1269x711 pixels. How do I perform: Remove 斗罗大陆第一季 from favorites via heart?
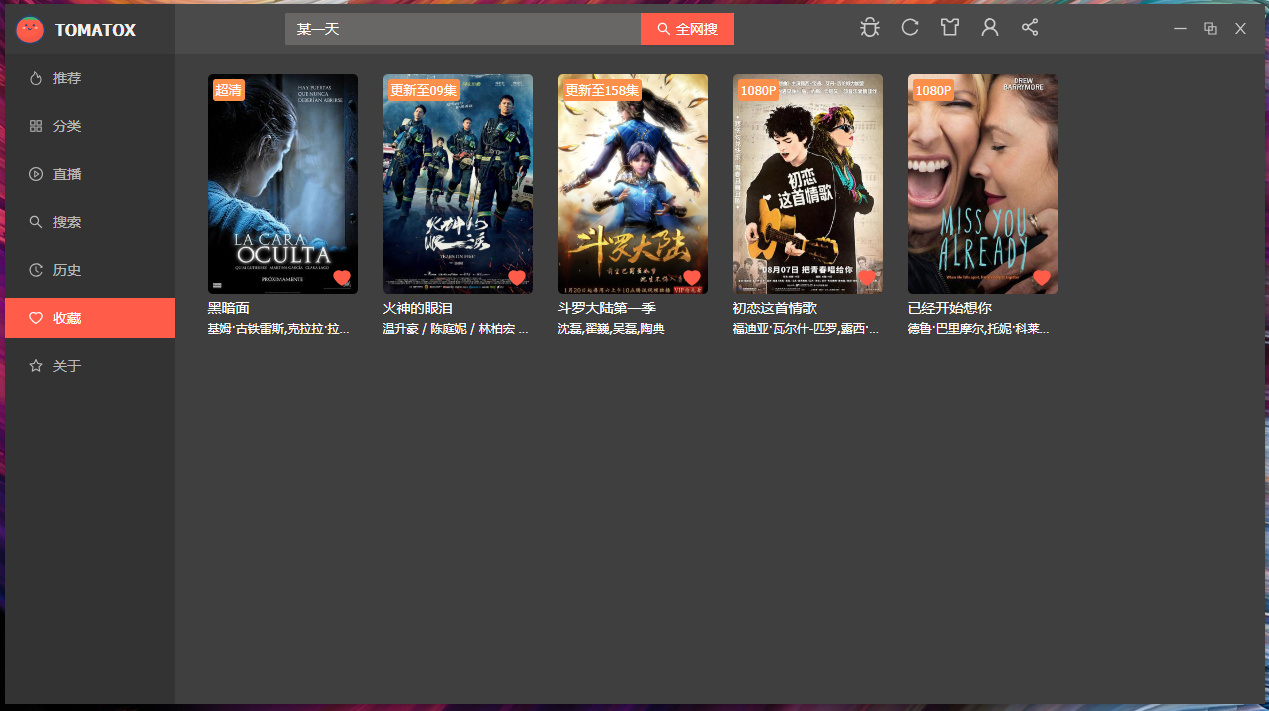pyautogui.click(x=692, y=278)
